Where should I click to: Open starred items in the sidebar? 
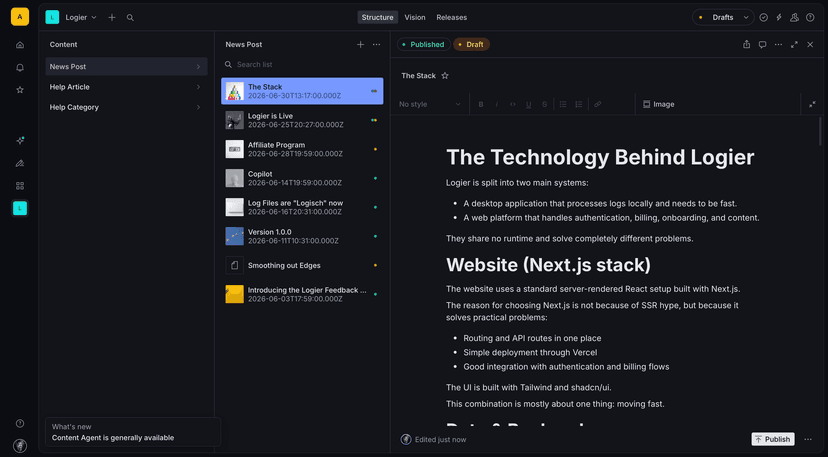[x=20, y=90]
